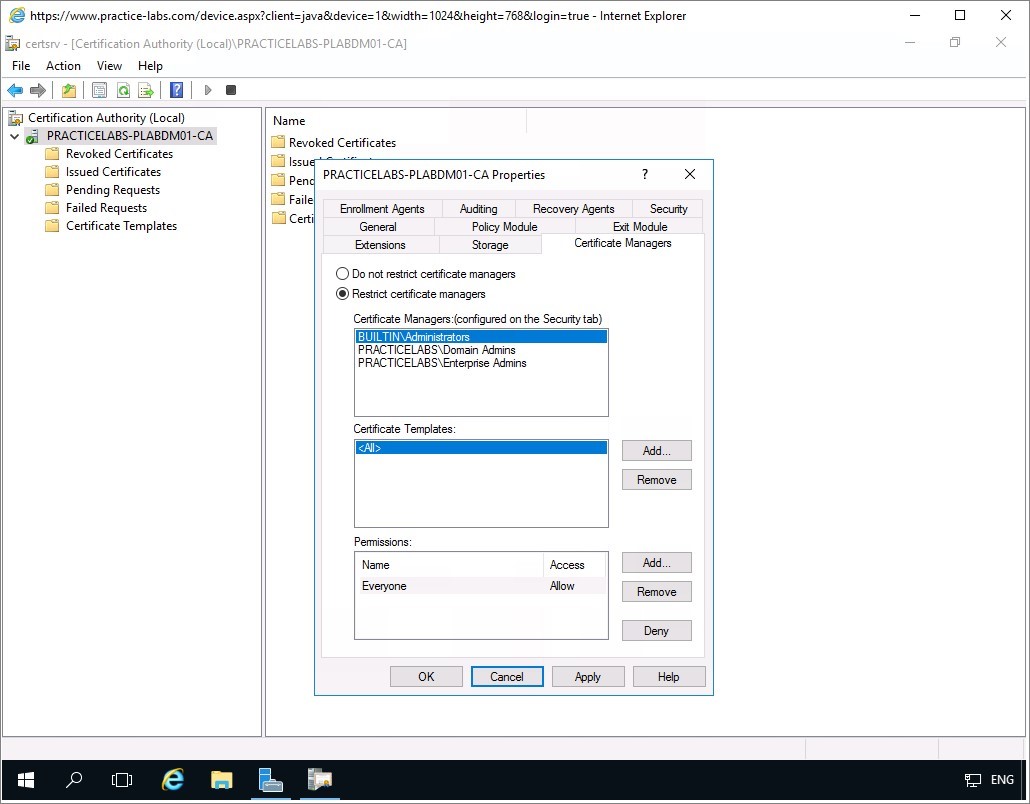Click Cancel in the Properties dialog

pos(507,677)
